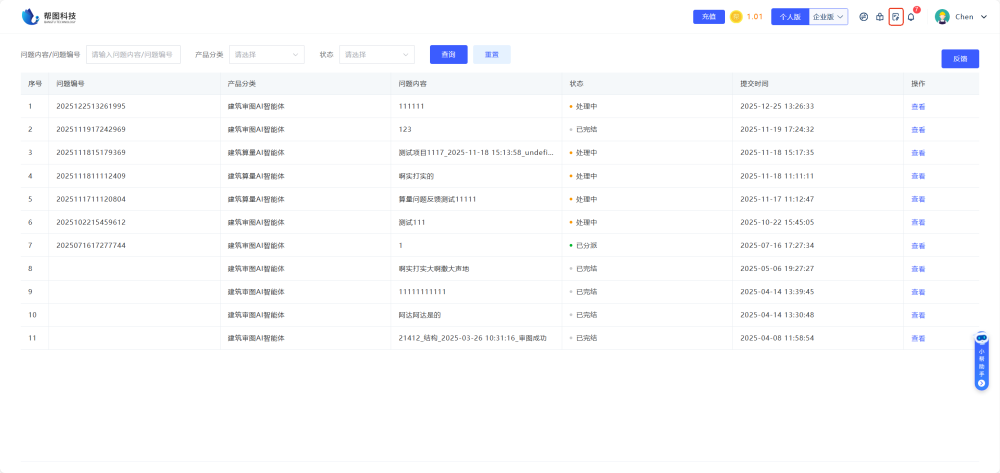
Task: Click 查看 in row 11
Action: pyautogui.click(x=918, y=338)
